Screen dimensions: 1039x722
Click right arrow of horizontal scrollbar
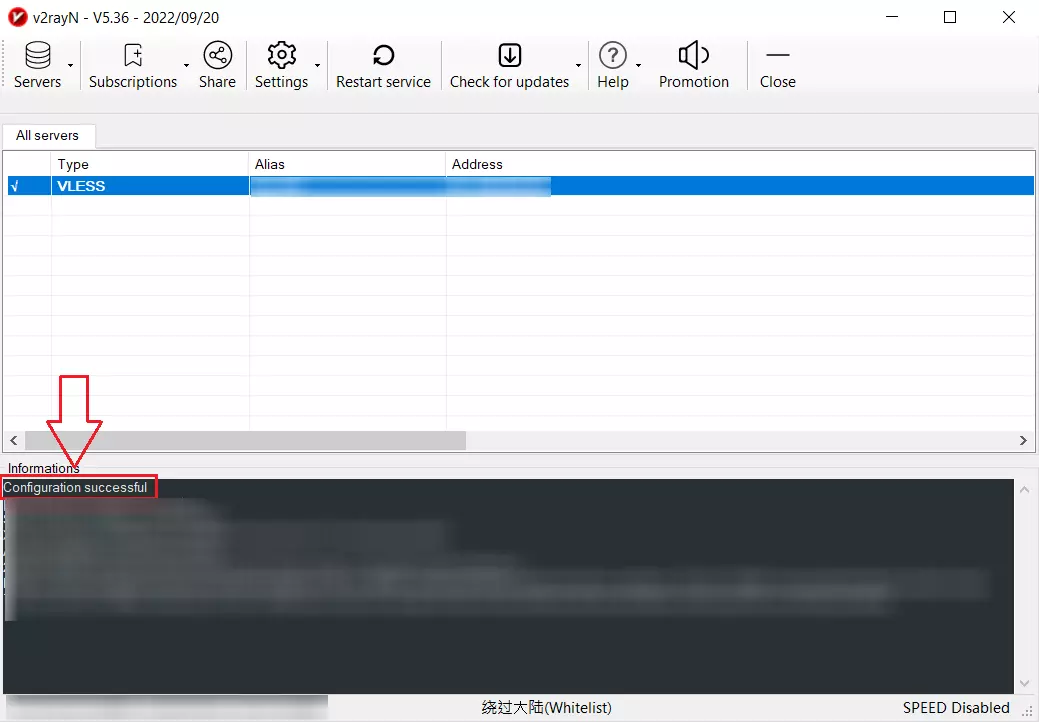tap(1023, 440)
